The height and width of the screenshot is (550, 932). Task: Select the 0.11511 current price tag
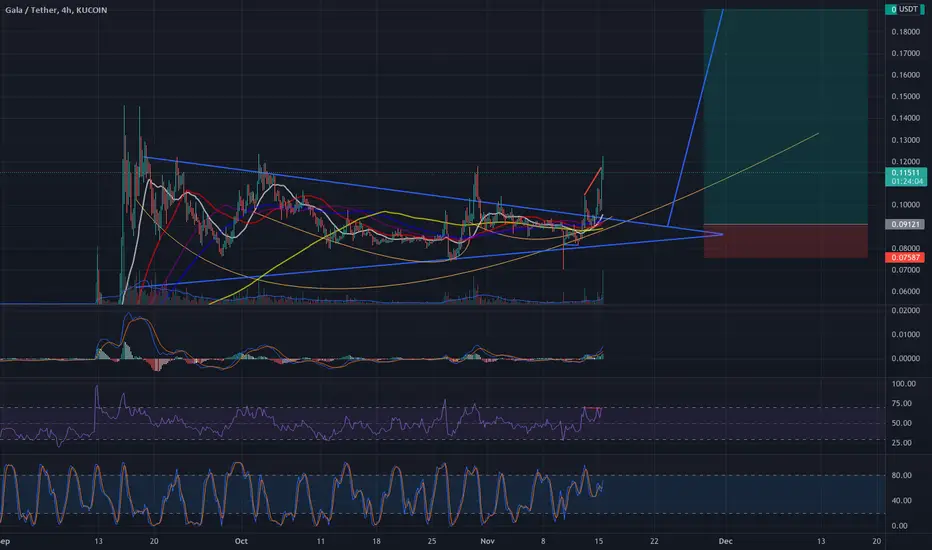pos(905,173)
